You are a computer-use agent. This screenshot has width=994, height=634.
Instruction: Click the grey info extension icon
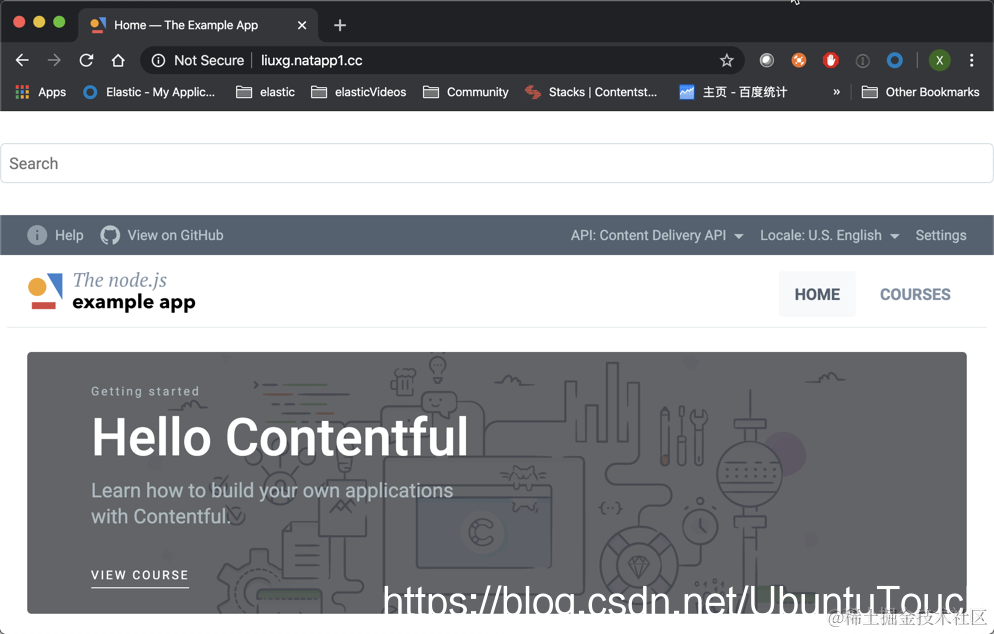[x=862, y=61]
